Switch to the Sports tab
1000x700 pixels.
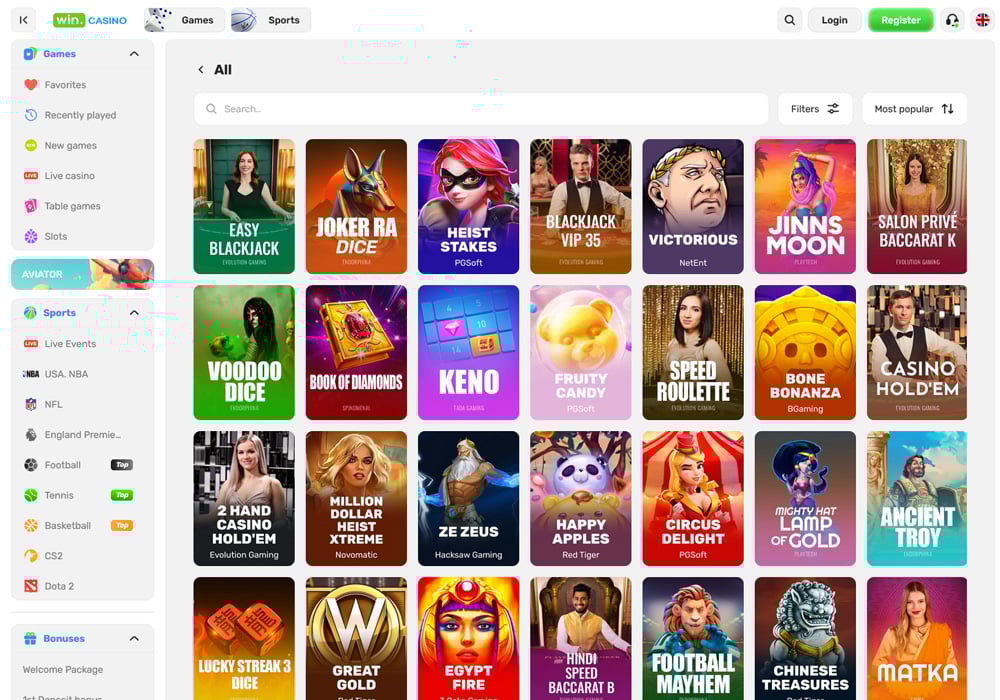[271, 20]
